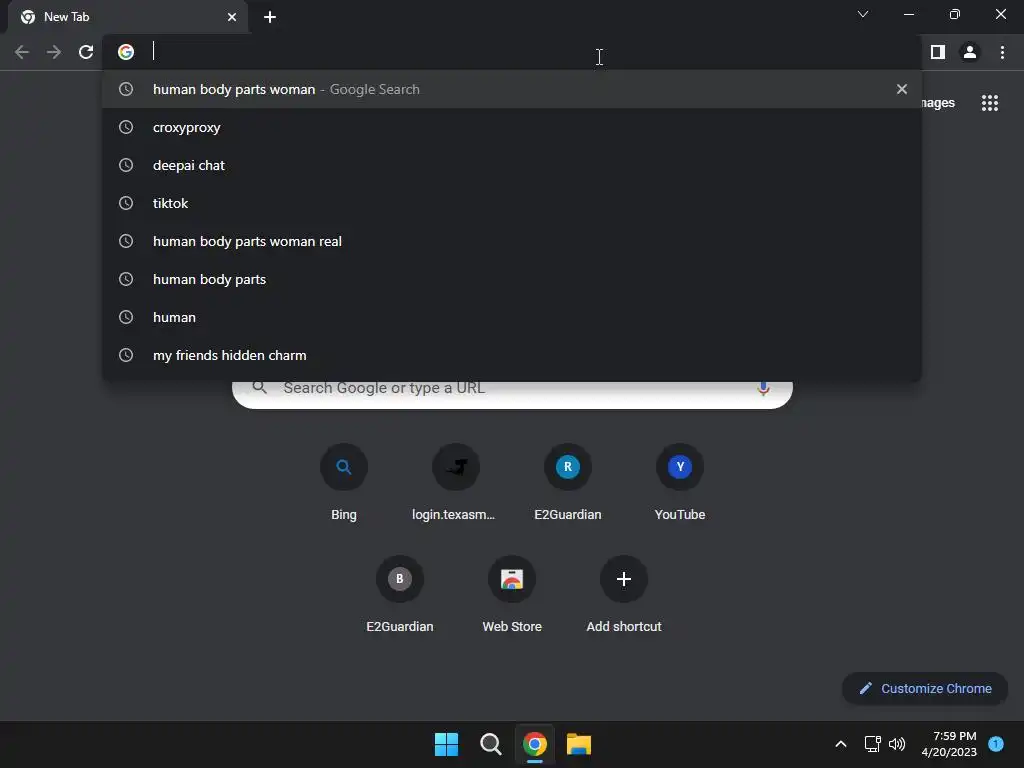1024x768 pixels.
Task: Open Windows taskbar search
Action: 490,744
